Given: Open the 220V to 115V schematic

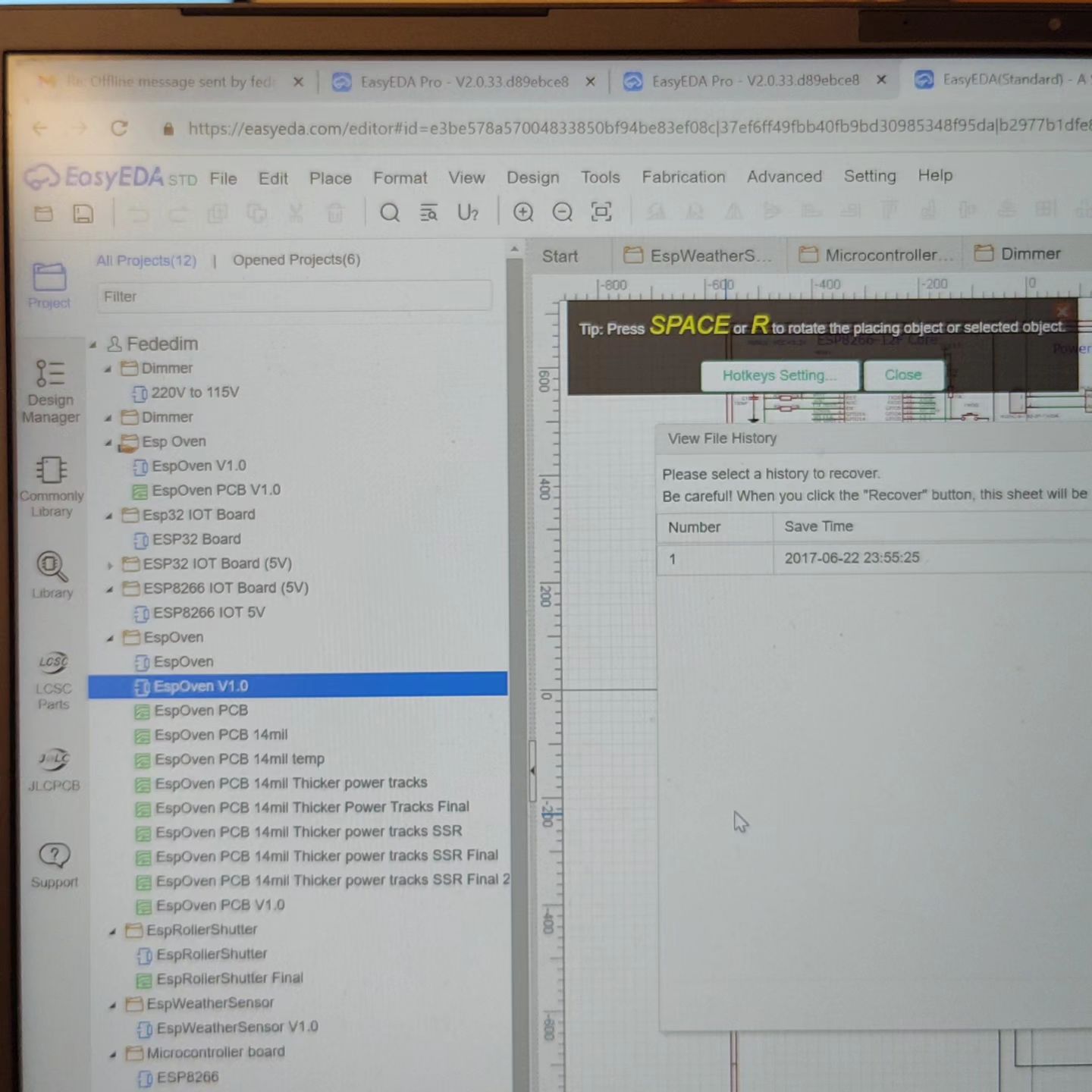Looking at the screenshot, I should click(195, 393).
